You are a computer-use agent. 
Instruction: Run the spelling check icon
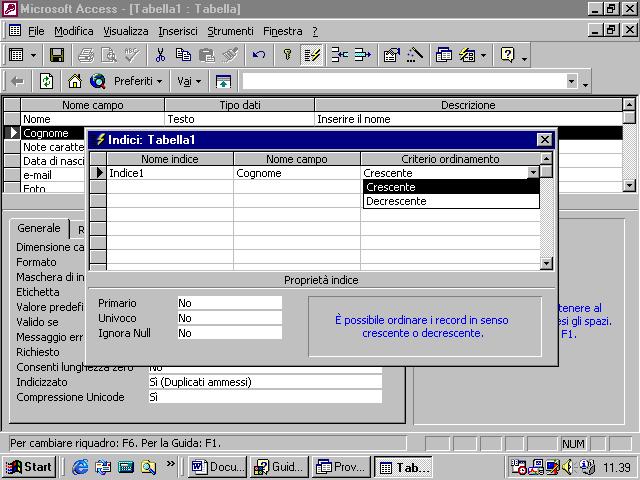point(132,55)
